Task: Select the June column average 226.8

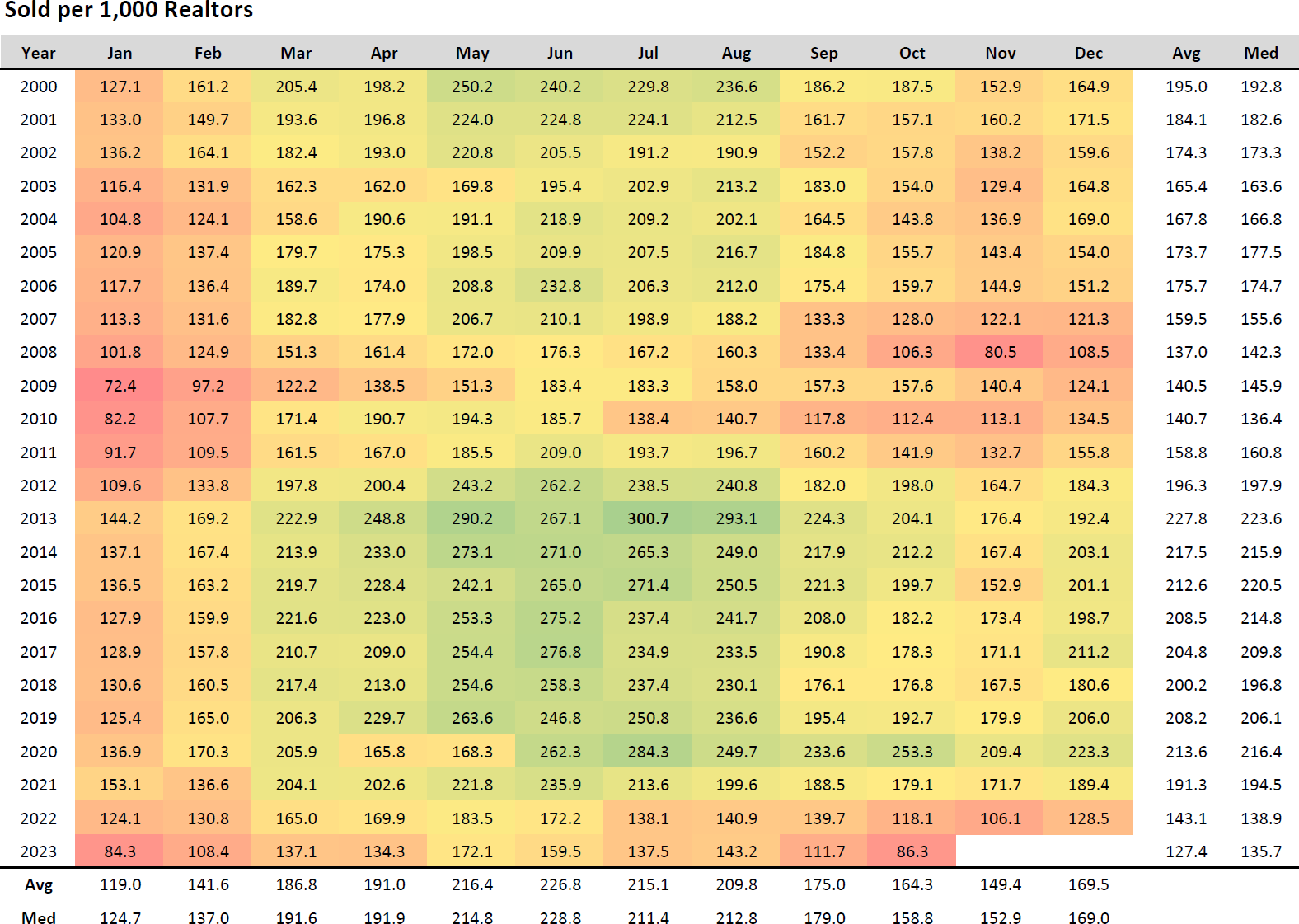Action: (x=560, y=884)
